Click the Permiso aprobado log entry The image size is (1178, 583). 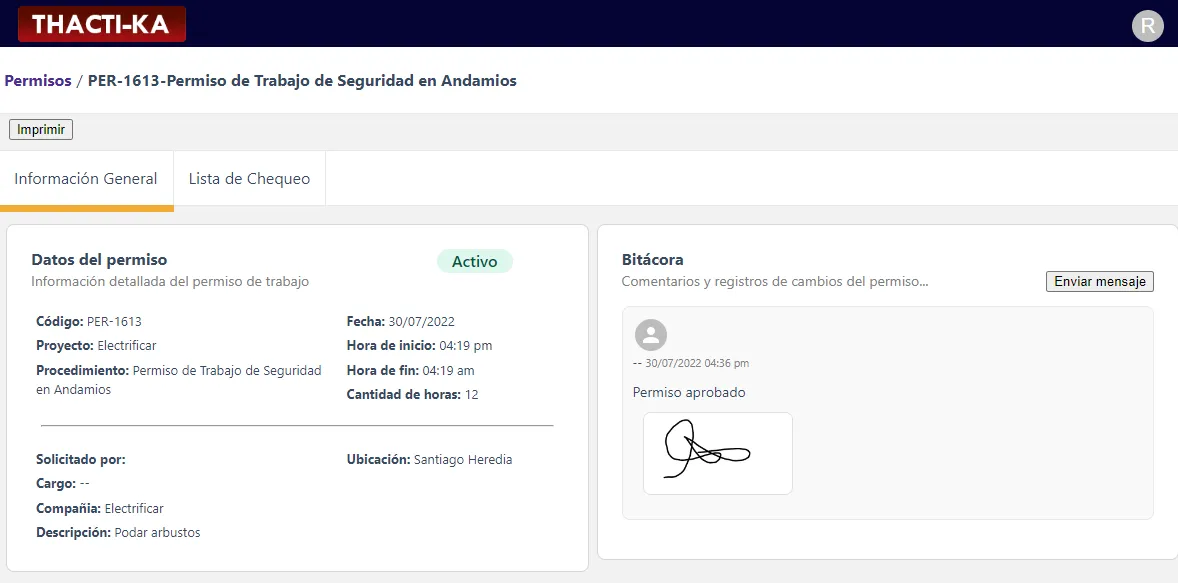pos(689,392)
